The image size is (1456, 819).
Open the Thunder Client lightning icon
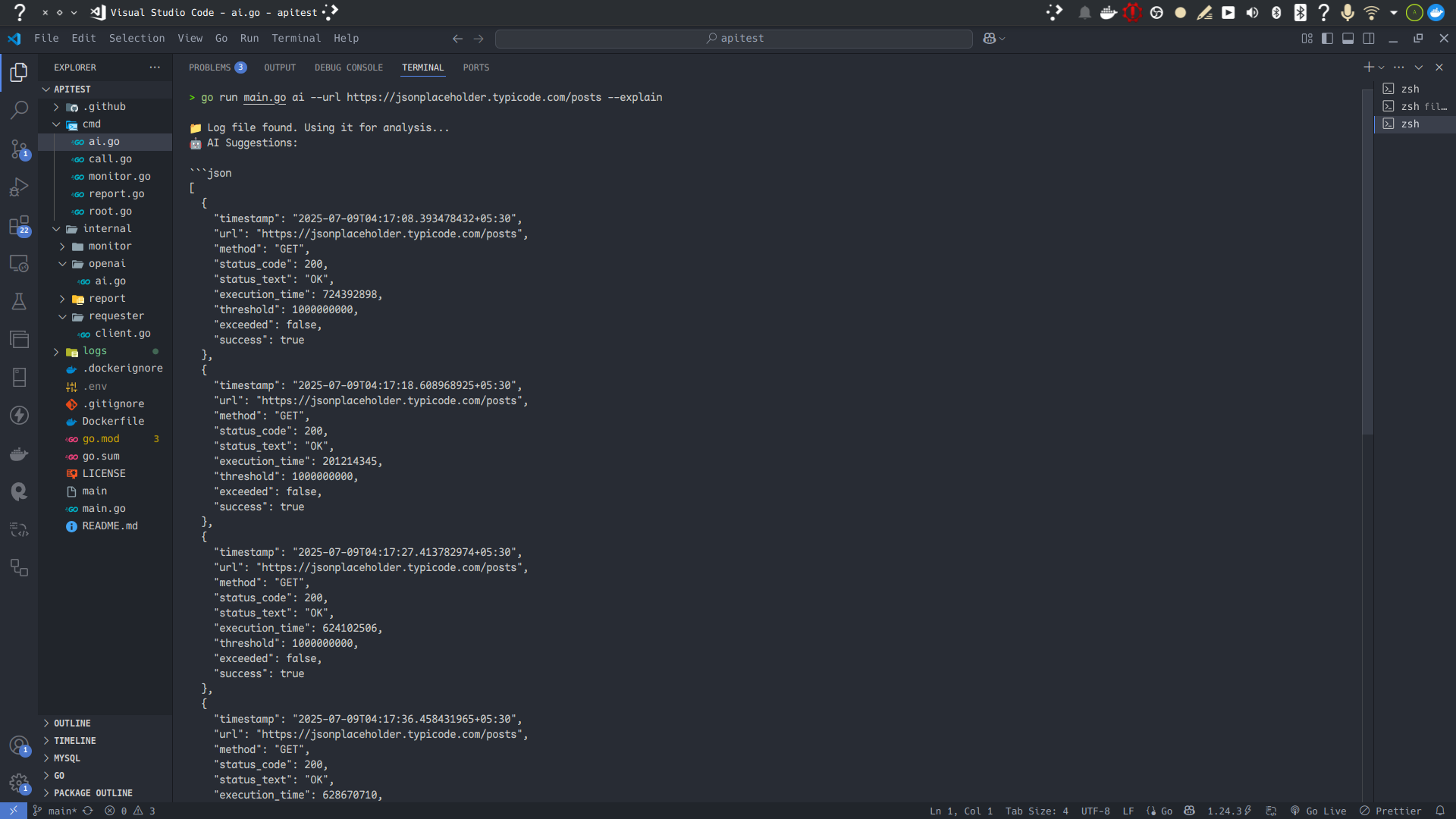(x=19, y=416)
